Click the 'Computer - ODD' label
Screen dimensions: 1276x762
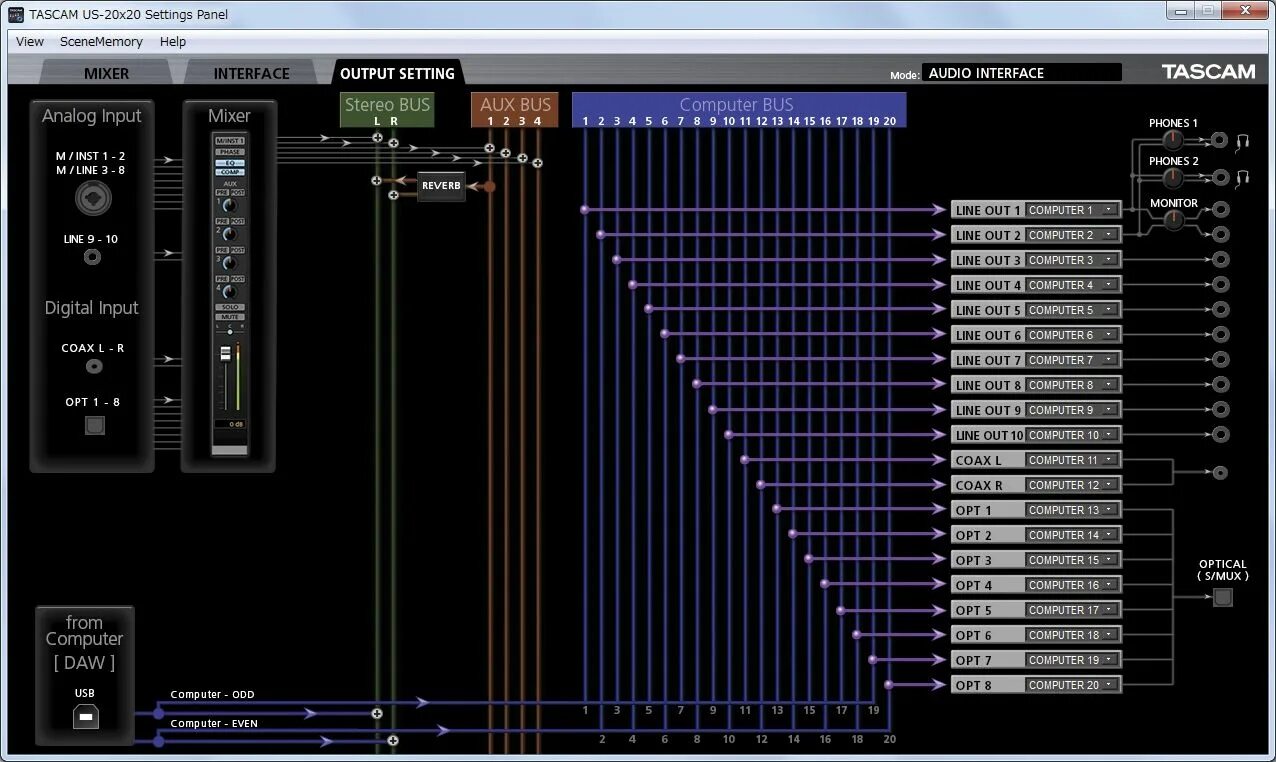pos(212,694)
